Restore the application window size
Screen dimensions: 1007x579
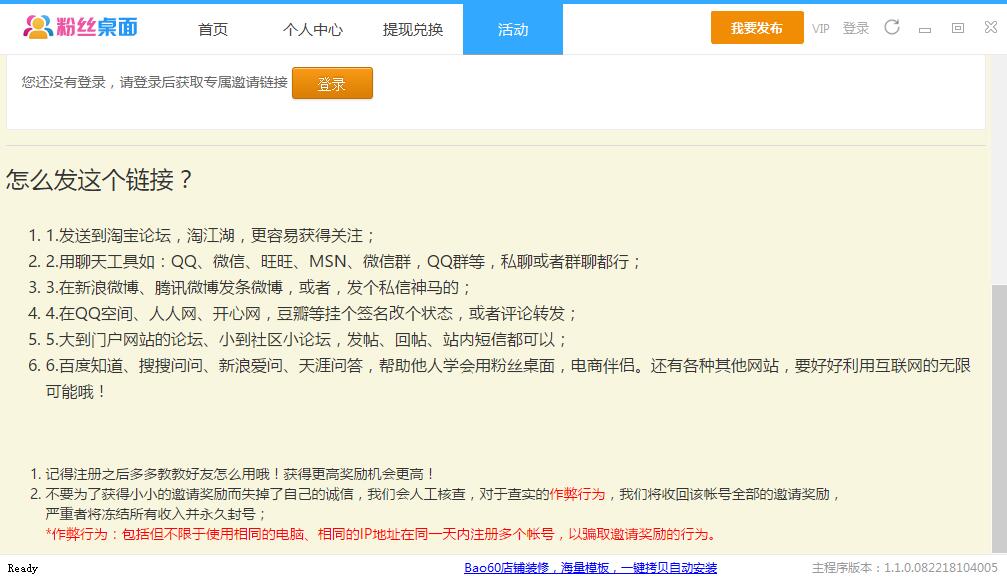pos(957,27)
